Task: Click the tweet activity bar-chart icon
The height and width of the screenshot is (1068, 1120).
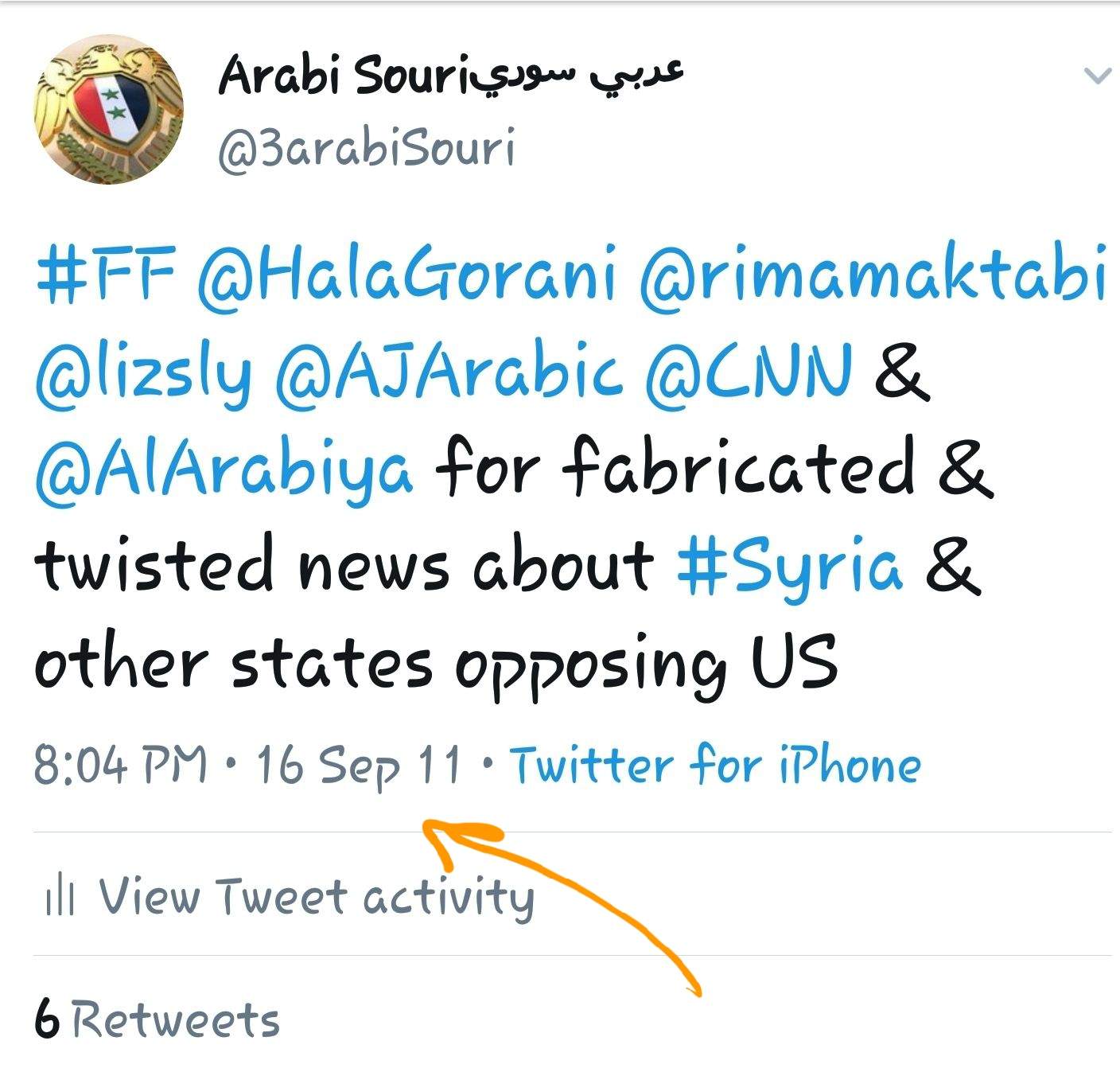Action: [60, 898]
